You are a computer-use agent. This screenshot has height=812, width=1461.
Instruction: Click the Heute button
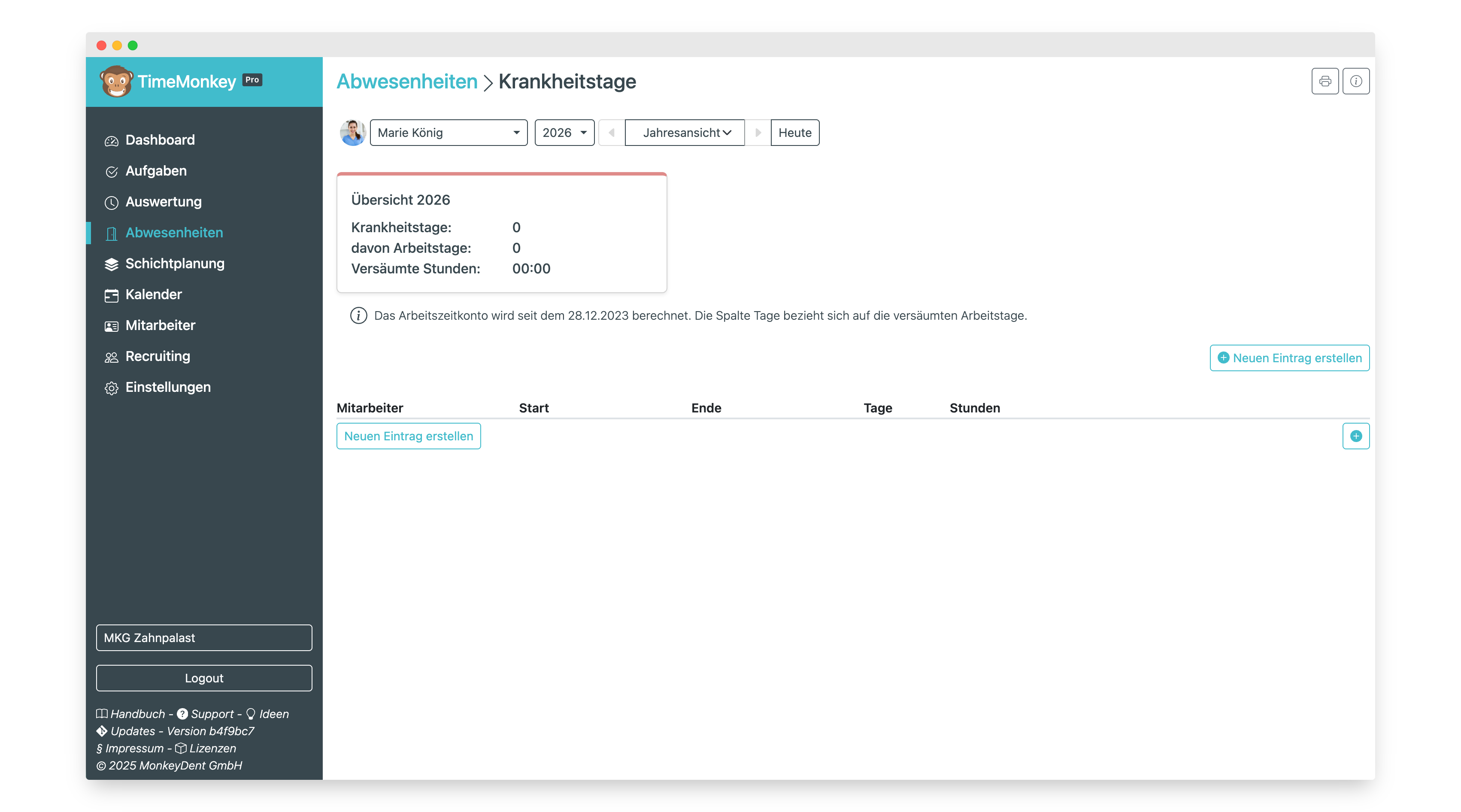[x=794, y=133]
